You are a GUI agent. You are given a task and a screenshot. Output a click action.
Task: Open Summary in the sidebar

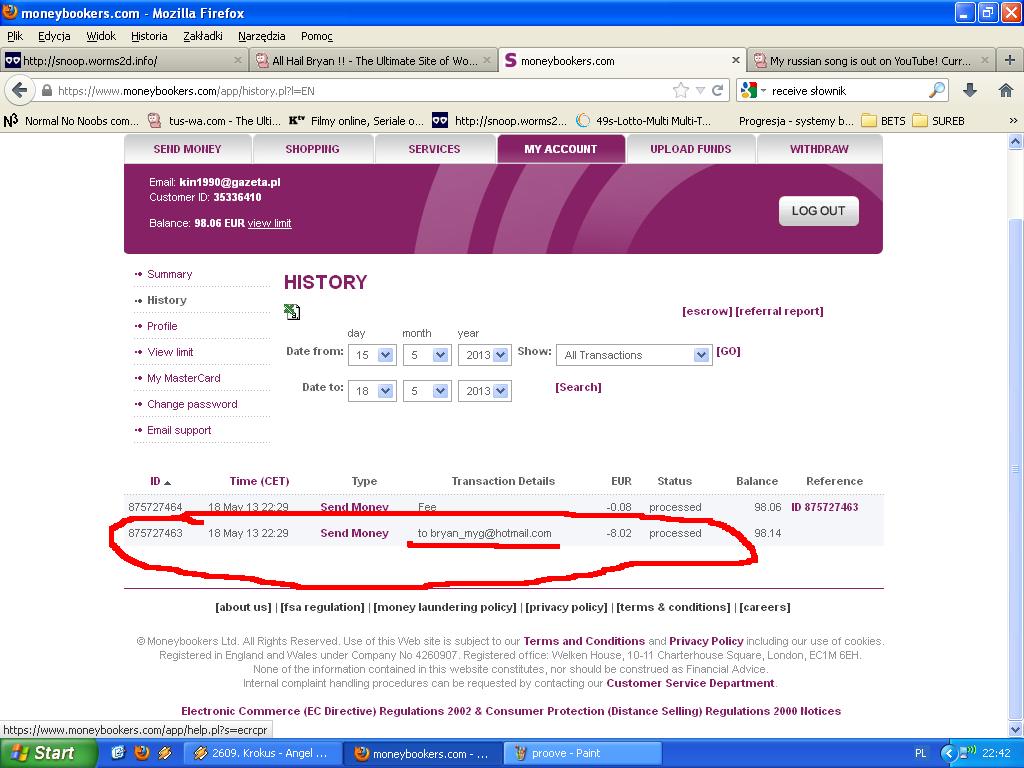click(x=169, y=274)
